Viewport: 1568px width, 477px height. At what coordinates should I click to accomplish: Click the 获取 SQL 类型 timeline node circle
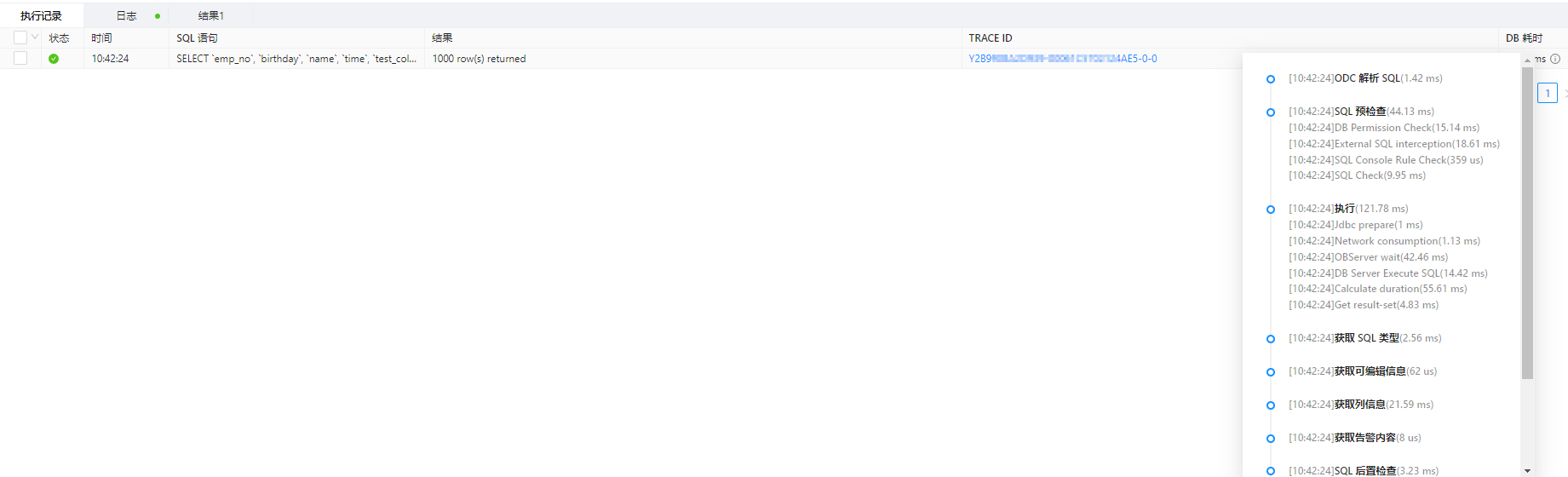coord(1271,339)
